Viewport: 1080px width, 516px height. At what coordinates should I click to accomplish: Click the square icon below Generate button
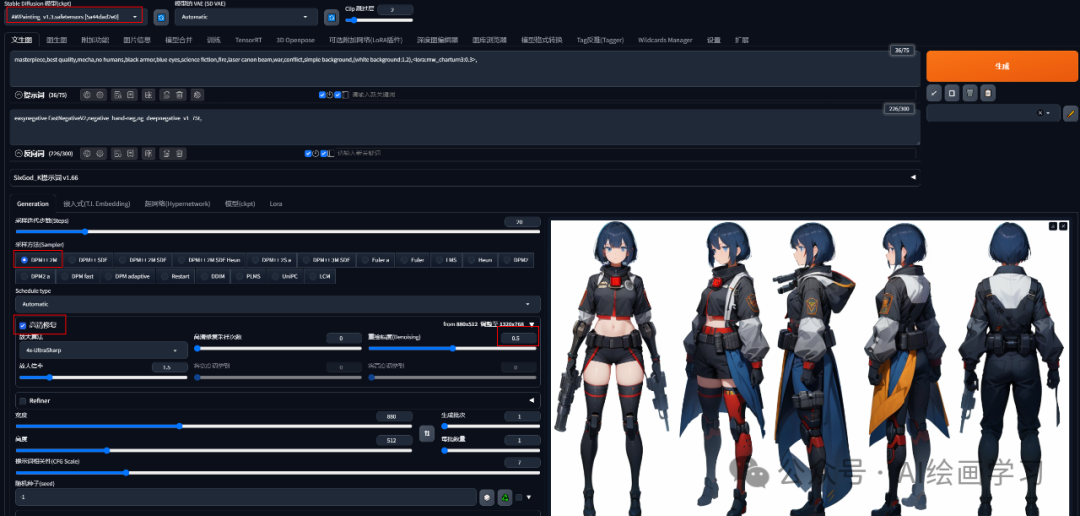pyautogui.click(x=952, y=93)
